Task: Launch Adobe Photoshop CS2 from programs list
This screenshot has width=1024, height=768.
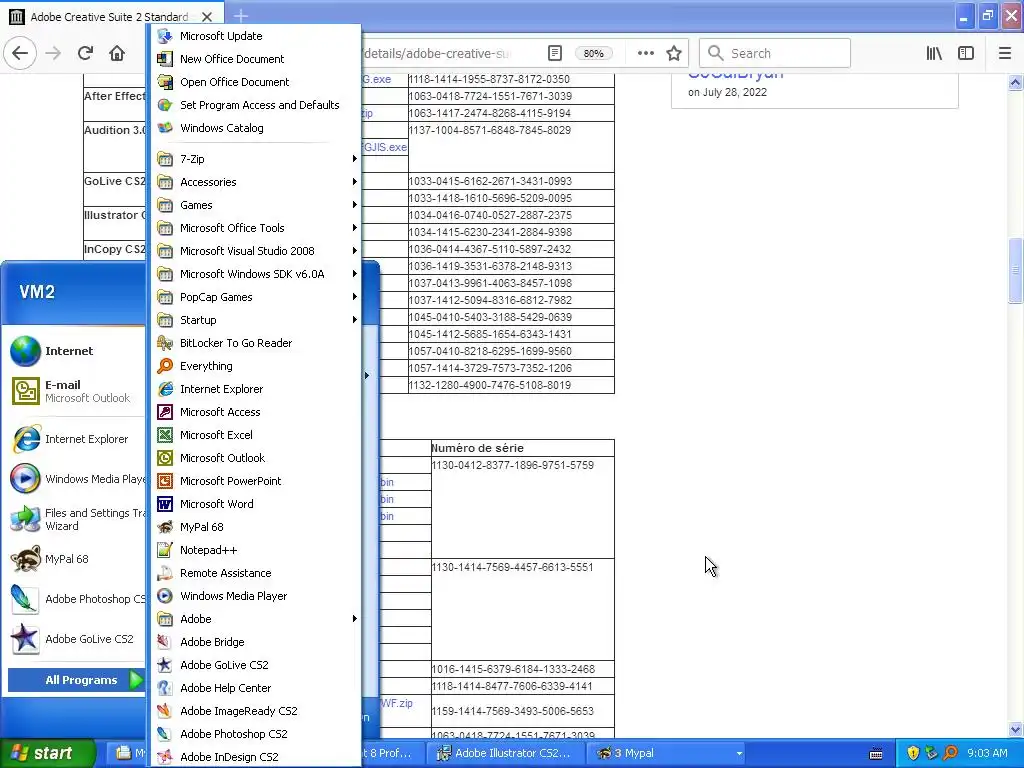Action: click(255, 734)
